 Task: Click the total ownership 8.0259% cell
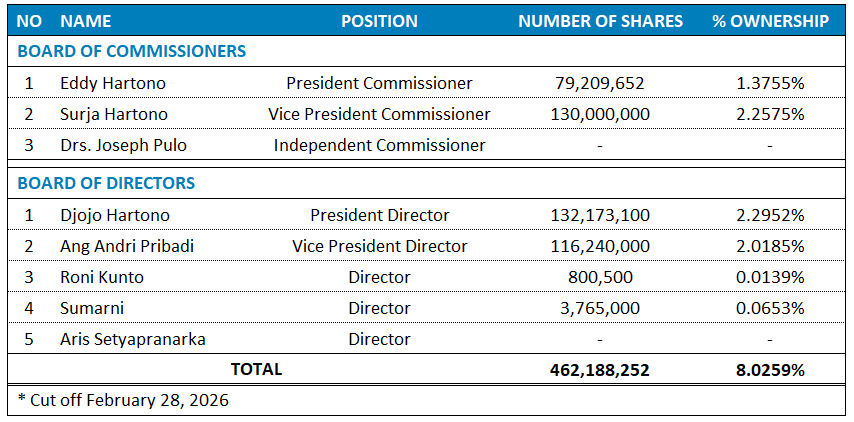(x=770, y=370)
